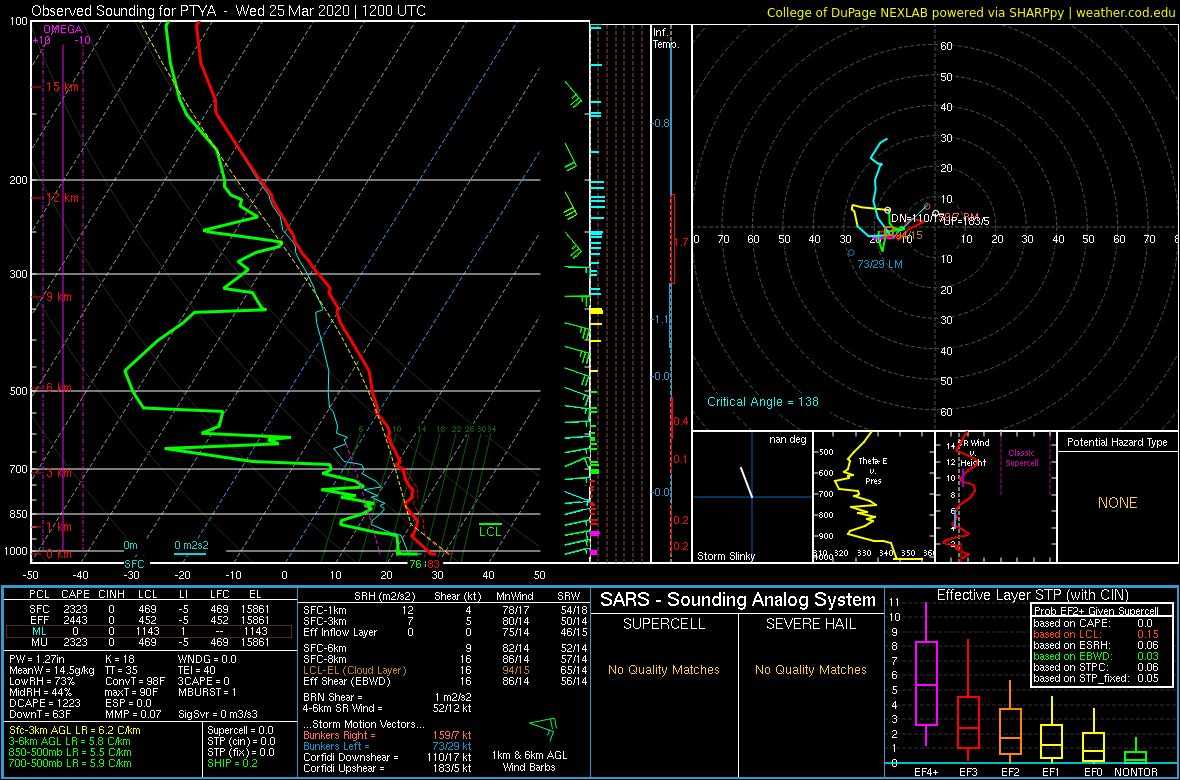The height and width of the screenshot is (780, 1180).
Task: Click the SARS - Sounding Analog System heading
Action: click(738, 600)
